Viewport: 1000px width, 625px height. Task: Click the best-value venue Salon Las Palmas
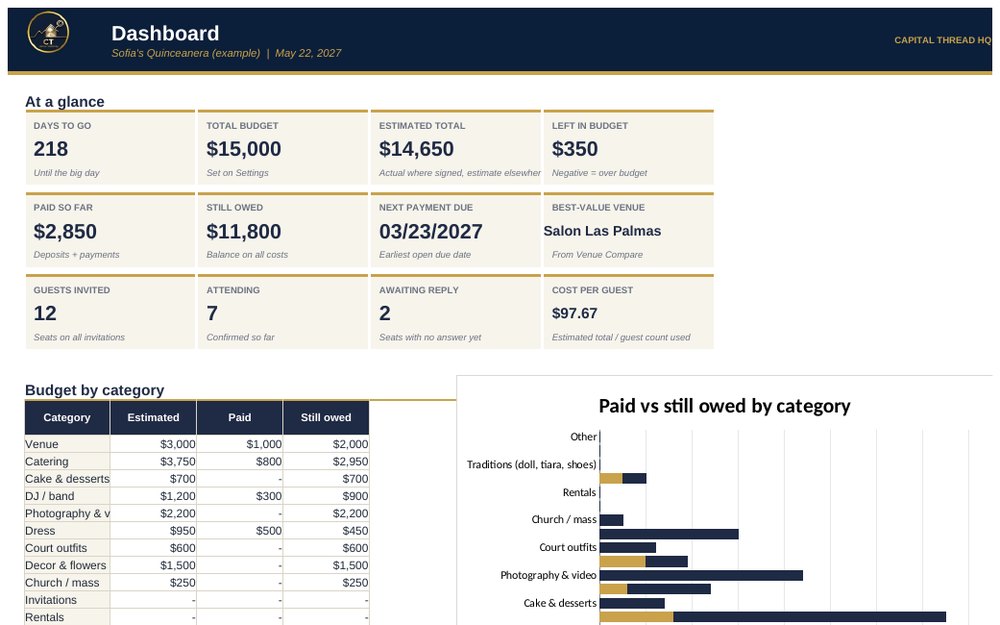602,231
